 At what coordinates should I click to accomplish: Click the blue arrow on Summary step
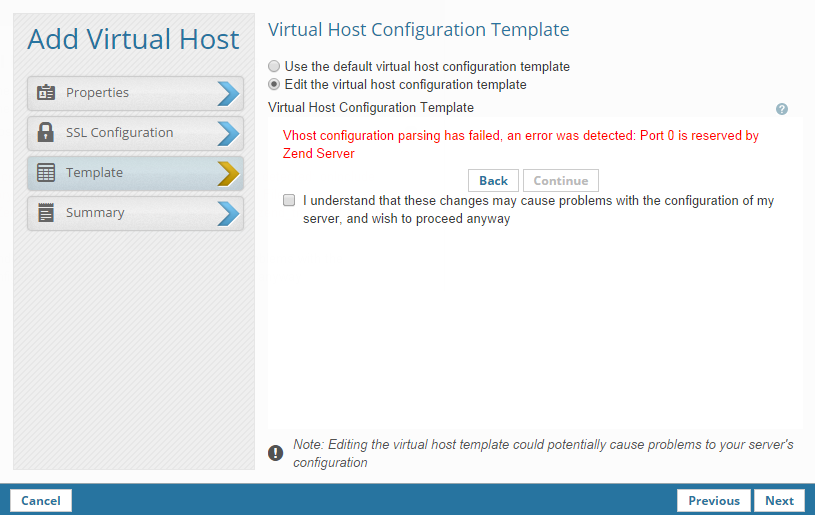click(228, 213)
